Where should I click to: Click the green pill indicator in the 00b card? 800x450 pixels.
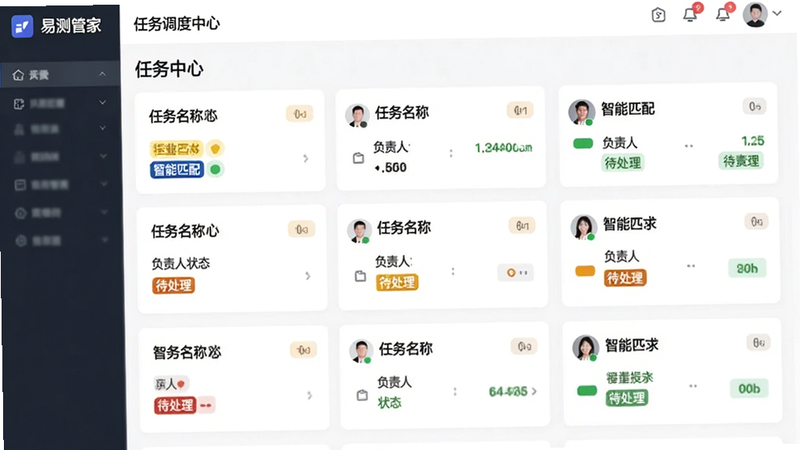click(587, 391)
